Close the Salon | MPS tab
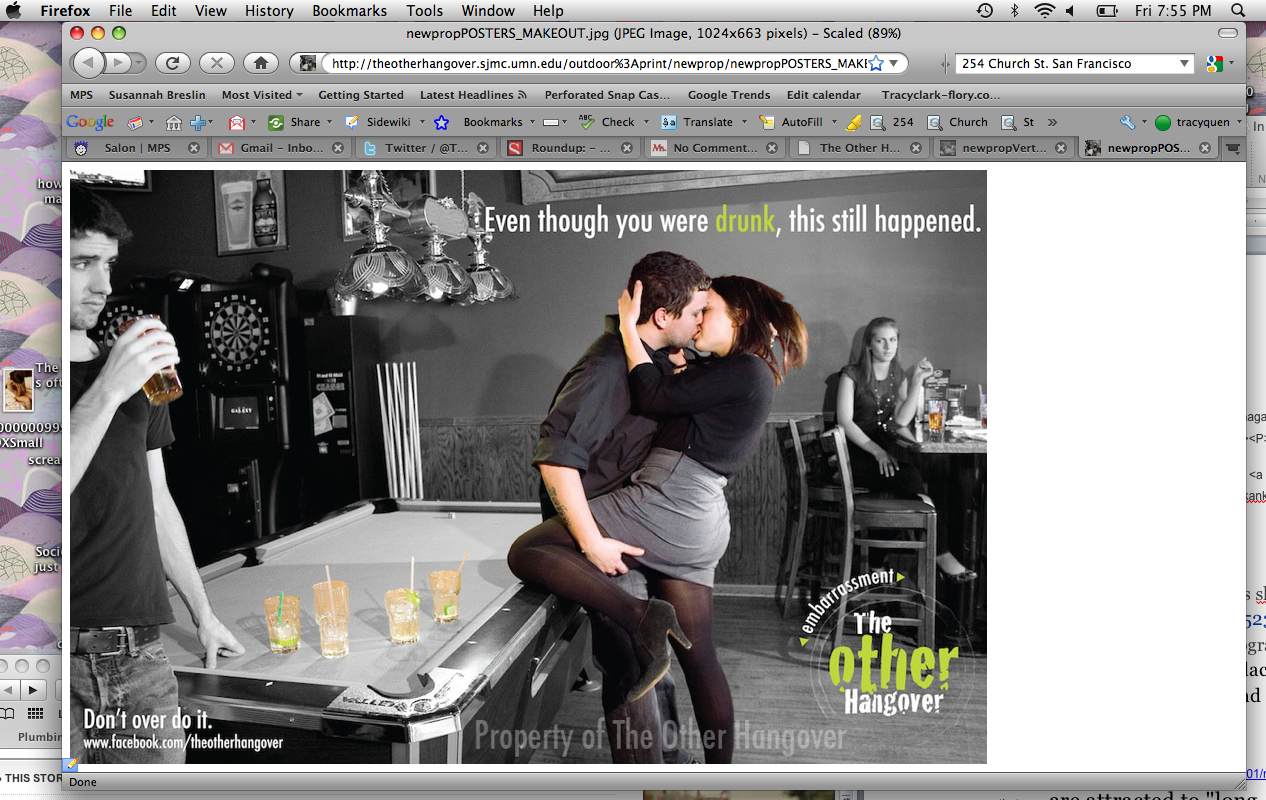Image resolution: width=1266 pixels, height=800 pixels. point(194,148)
